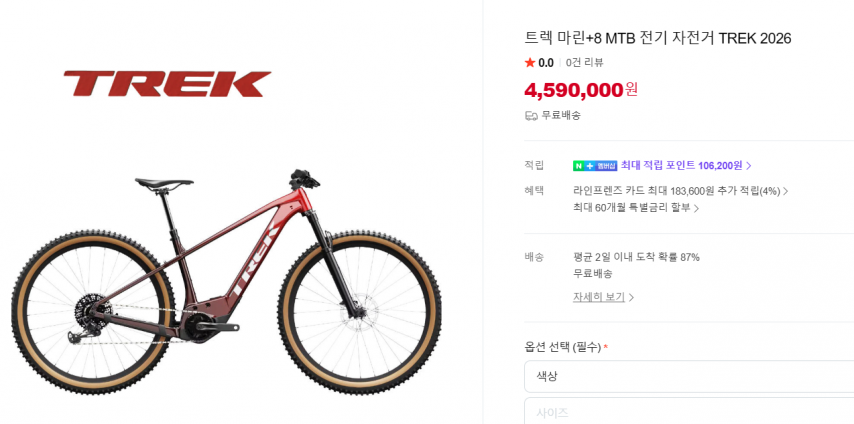Open the 최대 적립 포인트 106,200원 details
Viewport: 854px width, 424px height.
point(681,165)
